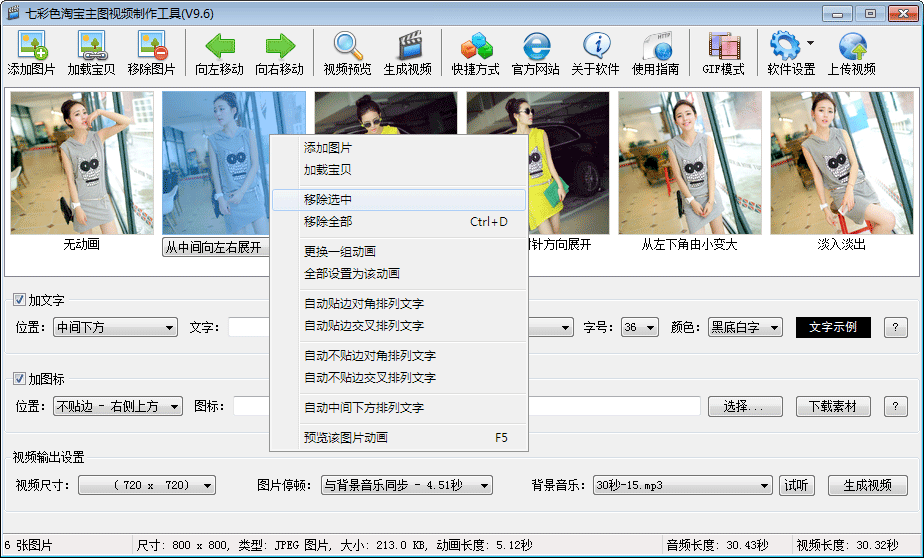Click the 移除图片 toolbar icon

pyautogui.click(x=151, y=53)
